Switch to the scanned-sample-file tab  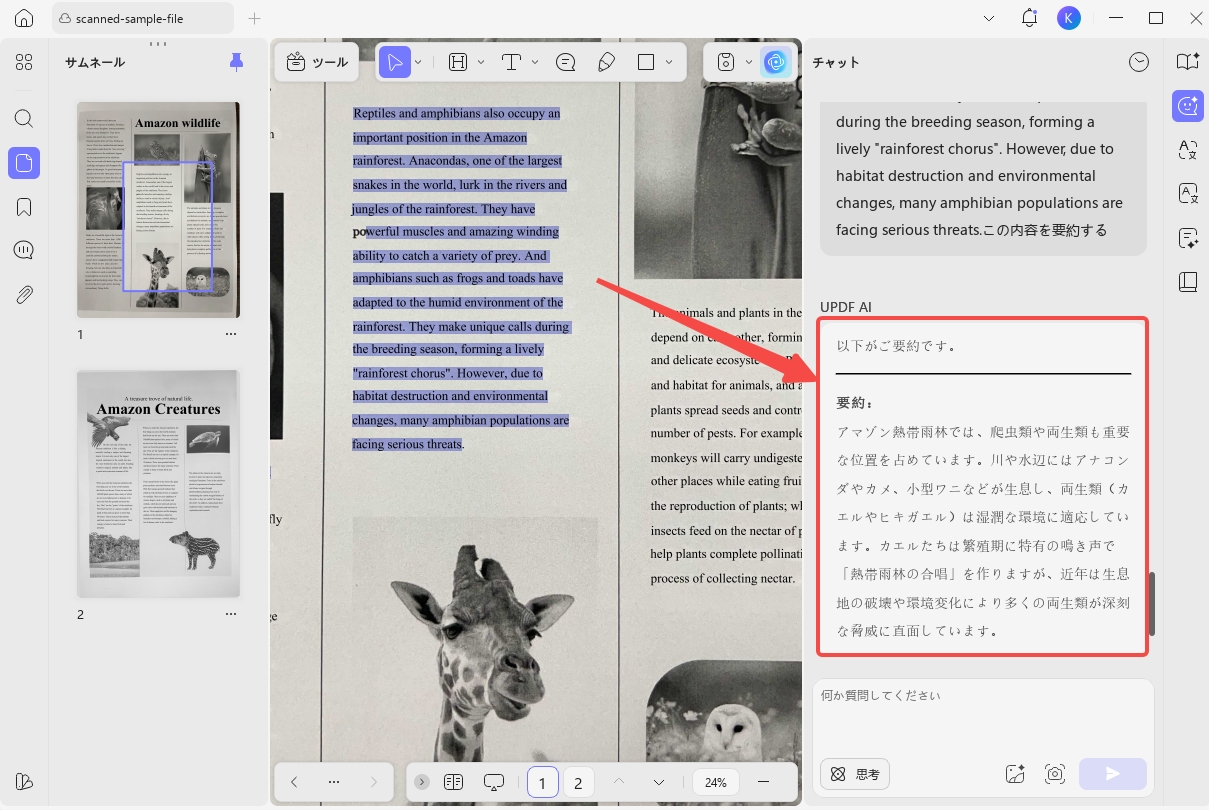point(141,18)
